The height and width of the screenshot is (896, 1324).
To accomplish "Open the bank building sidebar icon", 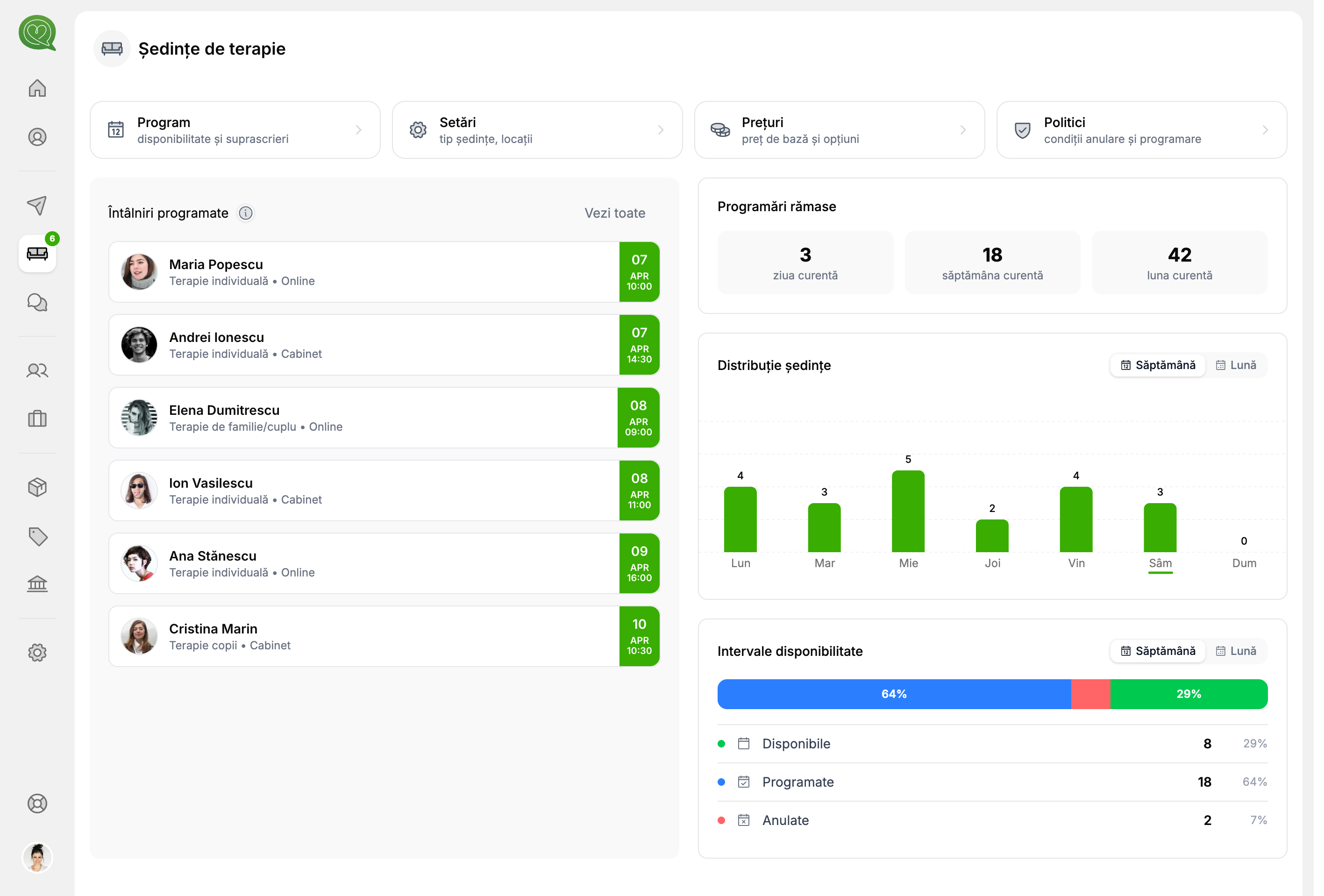I will coord(37,584).
